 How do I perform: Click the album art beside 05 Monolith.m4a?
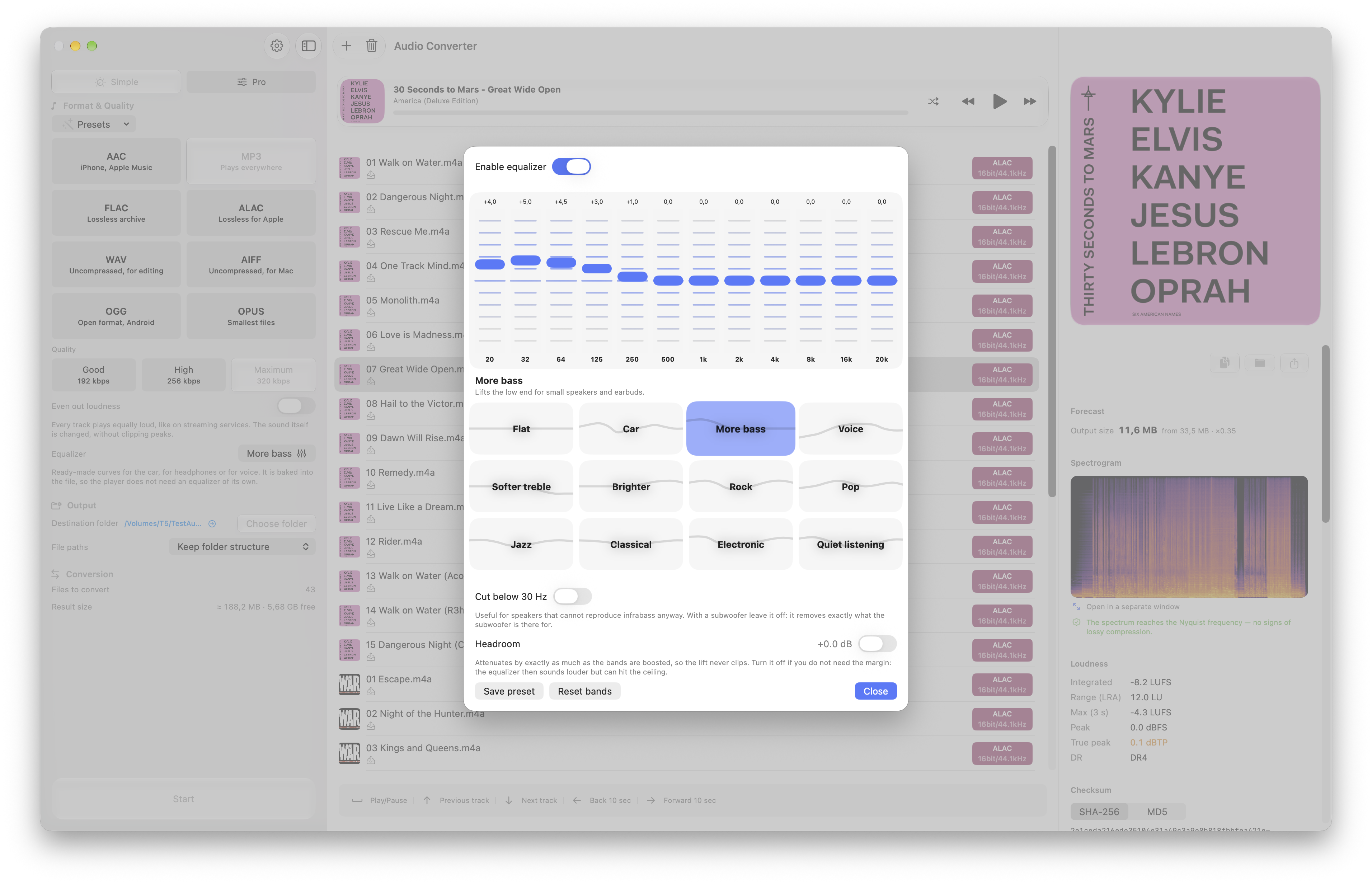click(349, 305)
